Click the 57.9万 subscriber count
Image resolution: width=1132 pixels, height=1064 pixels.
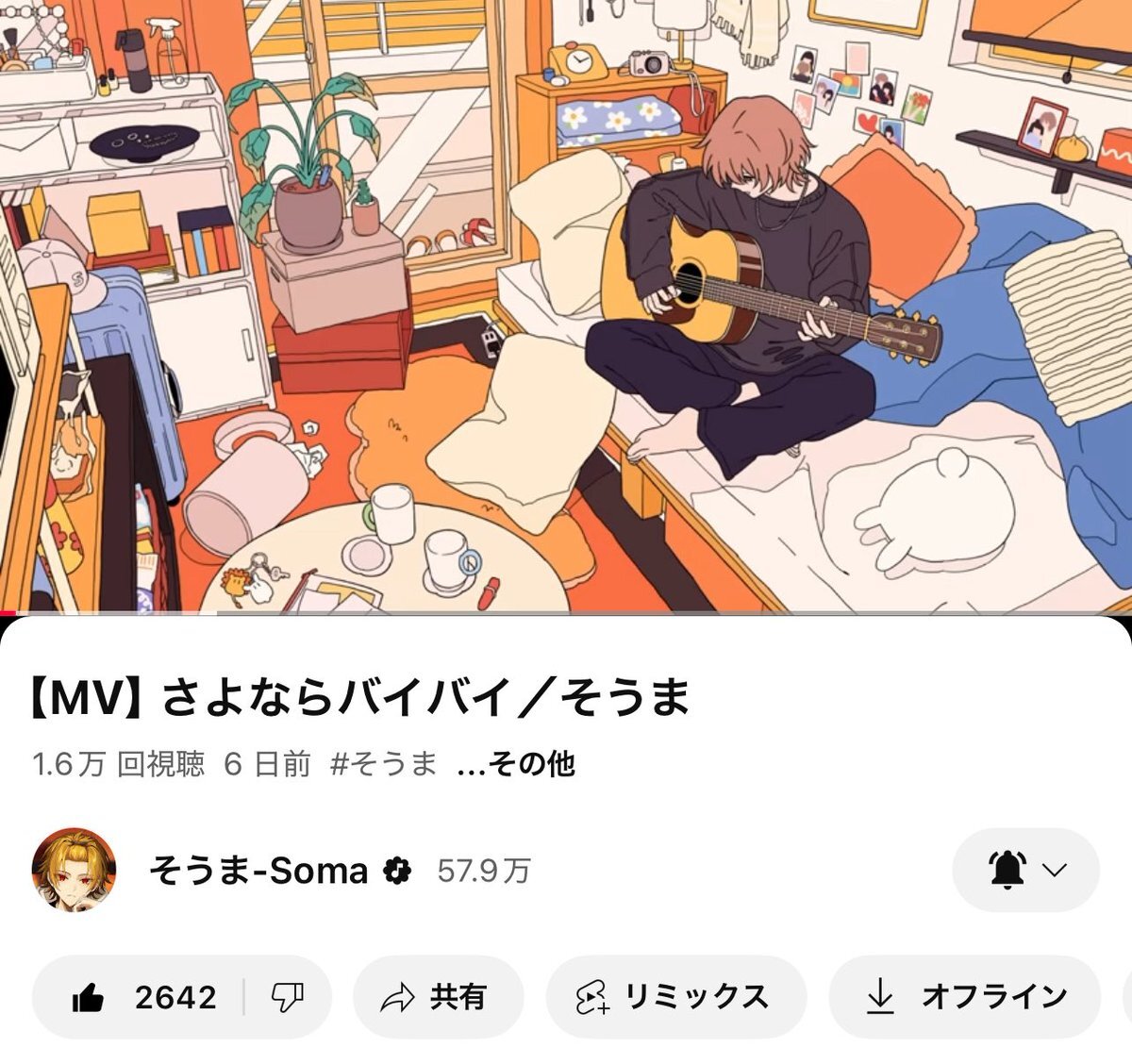pos(484,871)
